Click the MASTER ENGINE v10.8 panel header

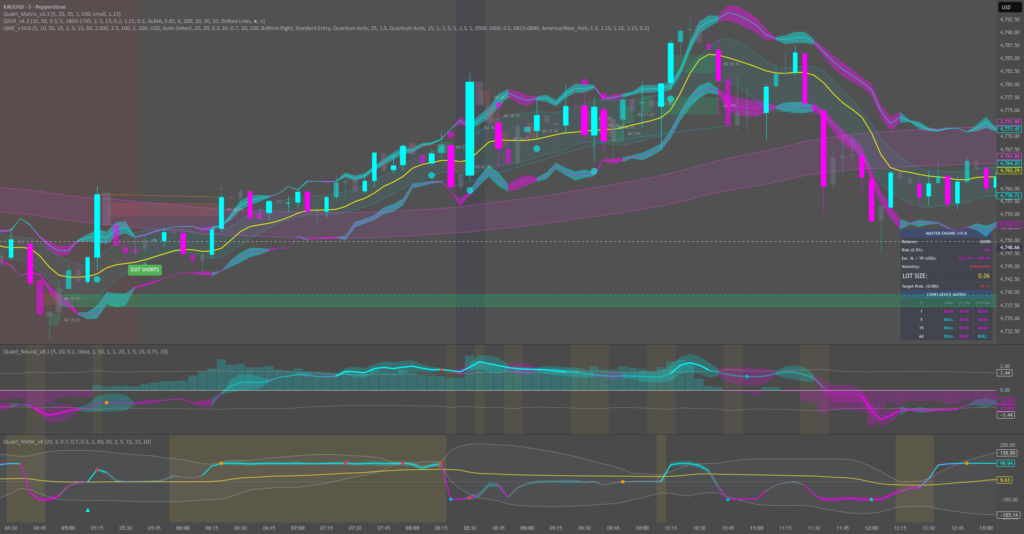point(944,232)
